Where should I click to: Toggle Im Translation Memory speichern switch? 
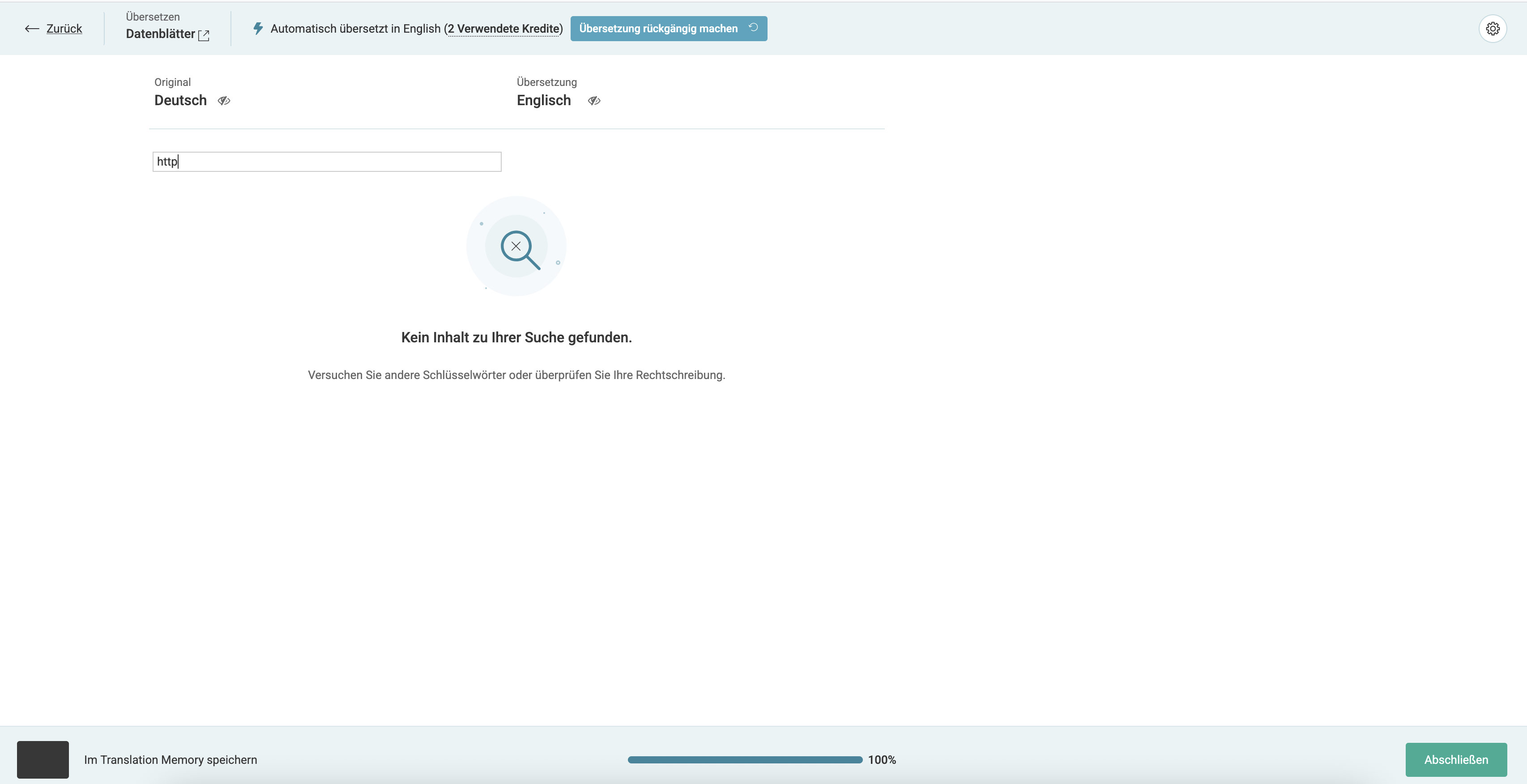pyautogui.click(x=43, y=759)
